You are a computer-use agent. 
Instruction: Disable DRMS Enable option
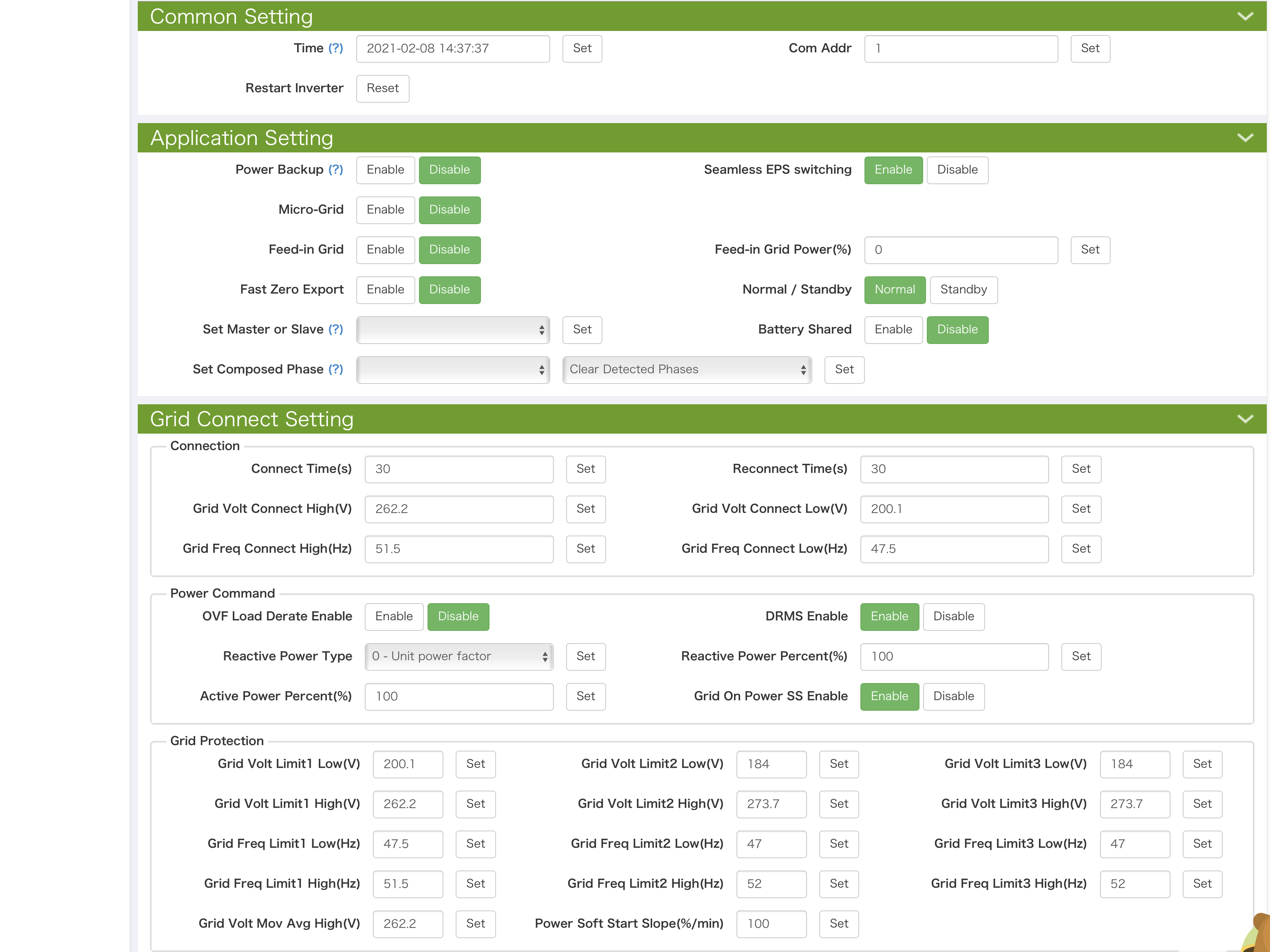tap(954, 617)
